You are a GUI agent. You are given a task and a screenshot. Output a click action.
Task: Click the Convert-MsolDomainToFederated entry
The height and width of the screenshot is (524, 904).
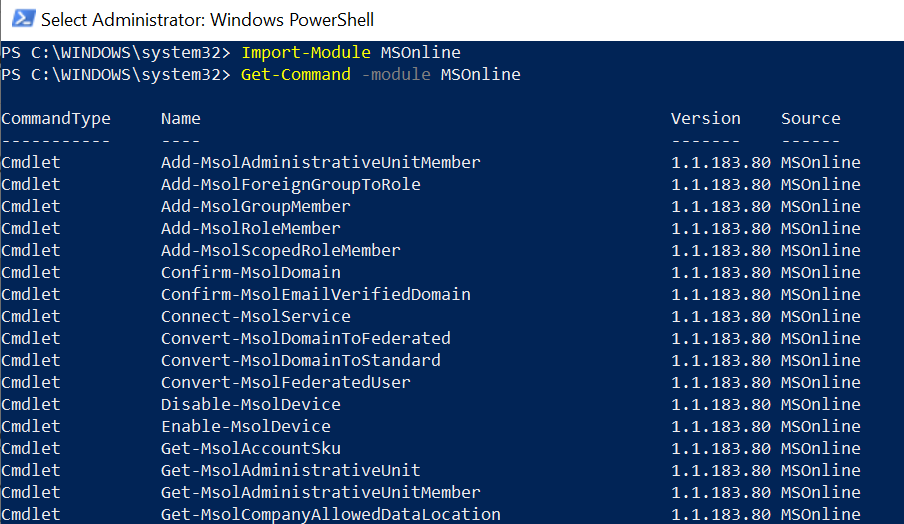[306, 338]
